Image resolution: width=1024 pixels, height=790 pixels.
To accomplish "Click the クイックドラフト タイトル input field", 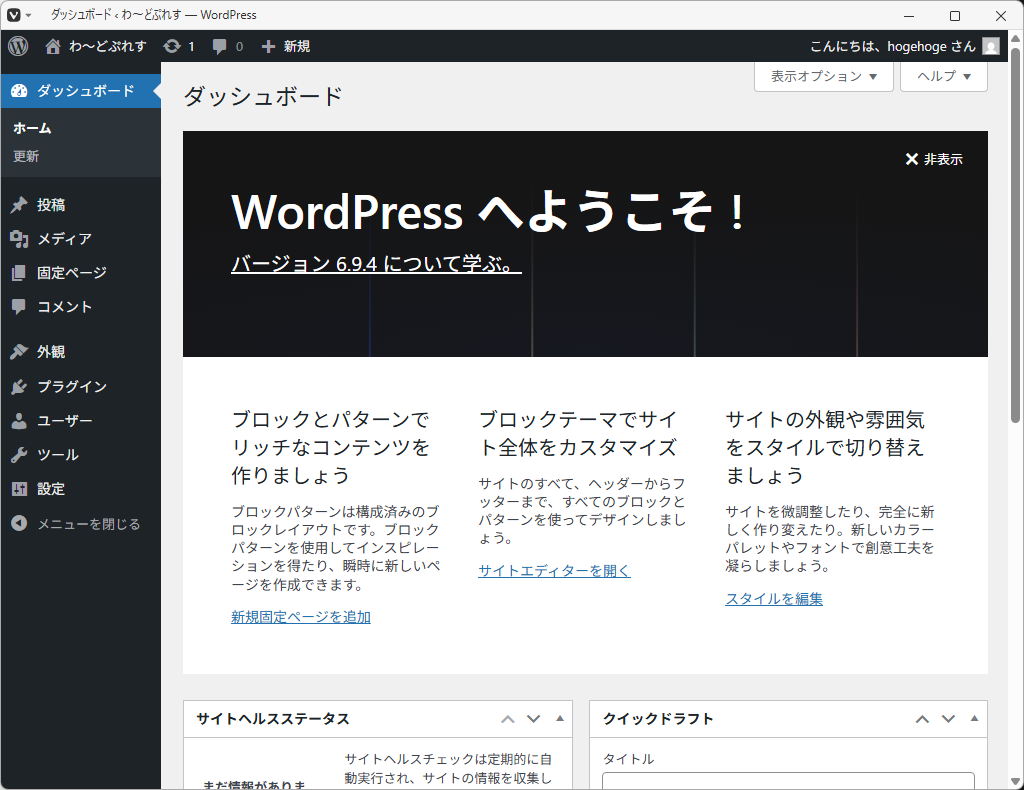I will 788,780.
